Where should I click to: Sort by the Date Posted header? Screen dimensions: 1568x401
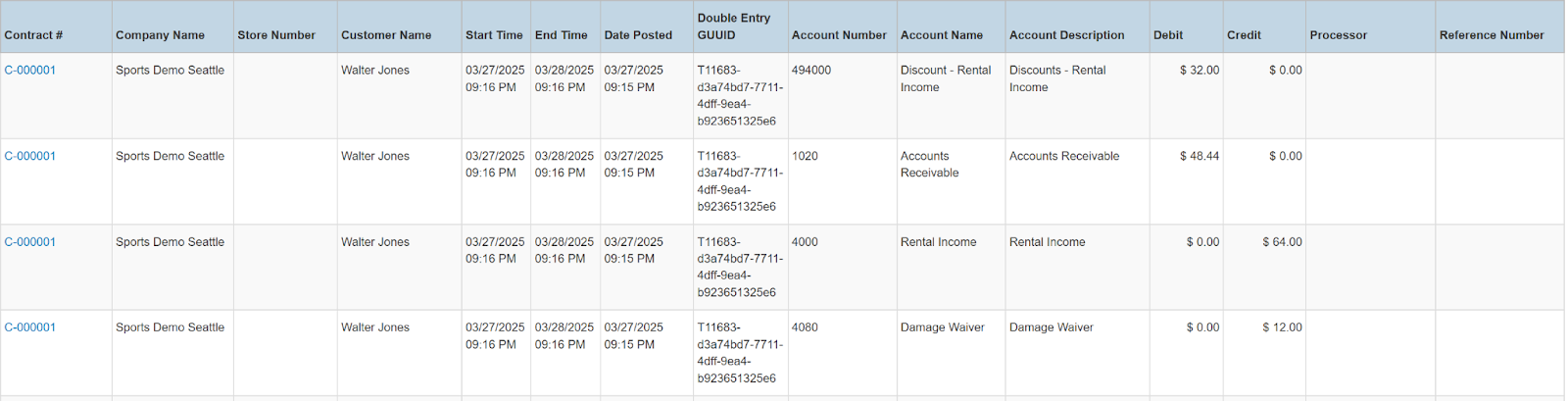coord(638,35)
